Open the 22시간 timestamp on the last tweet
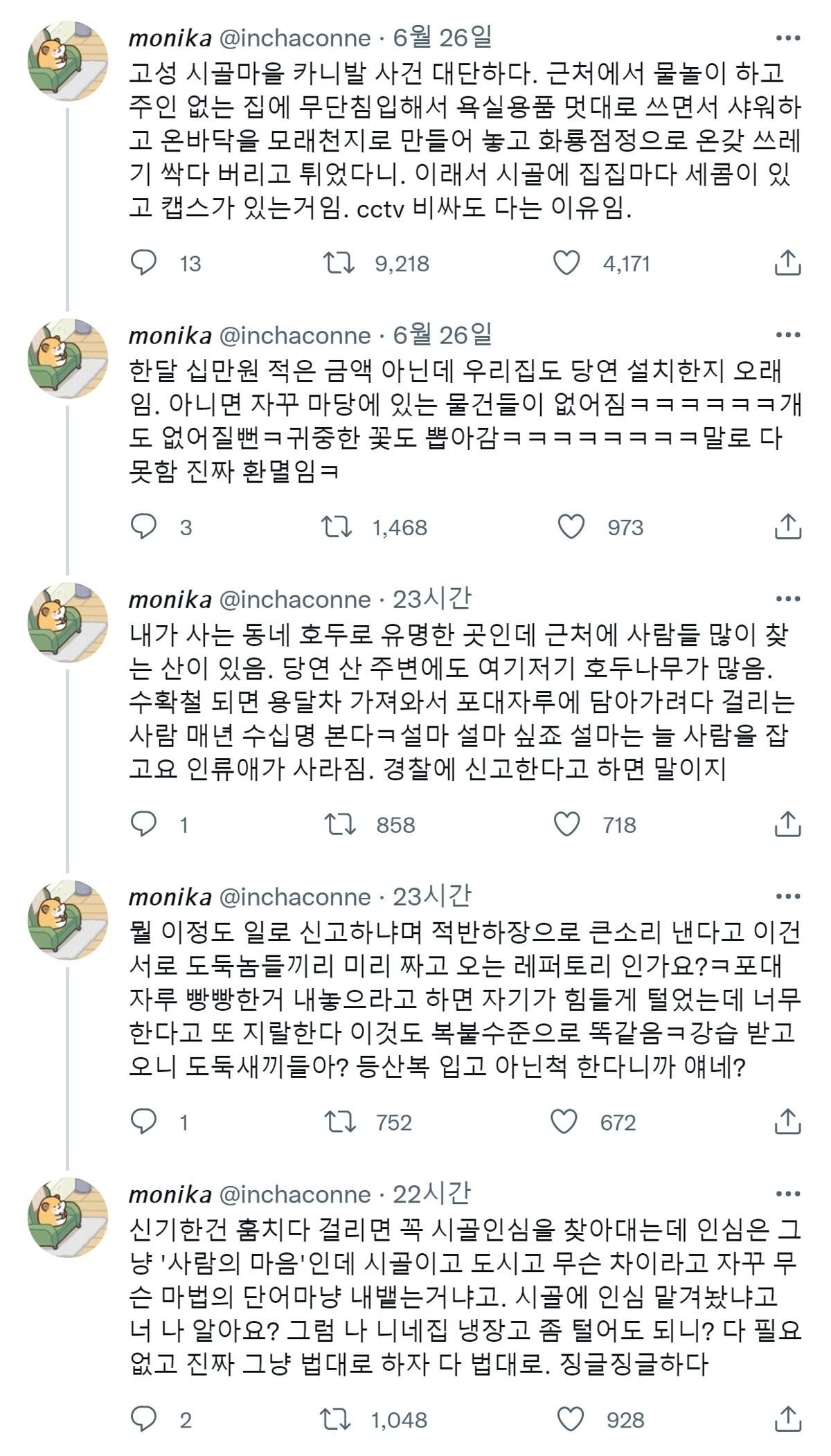The height and width of the screenshot is (1456, 831). pyautogui.click(x=432, y=1194)
